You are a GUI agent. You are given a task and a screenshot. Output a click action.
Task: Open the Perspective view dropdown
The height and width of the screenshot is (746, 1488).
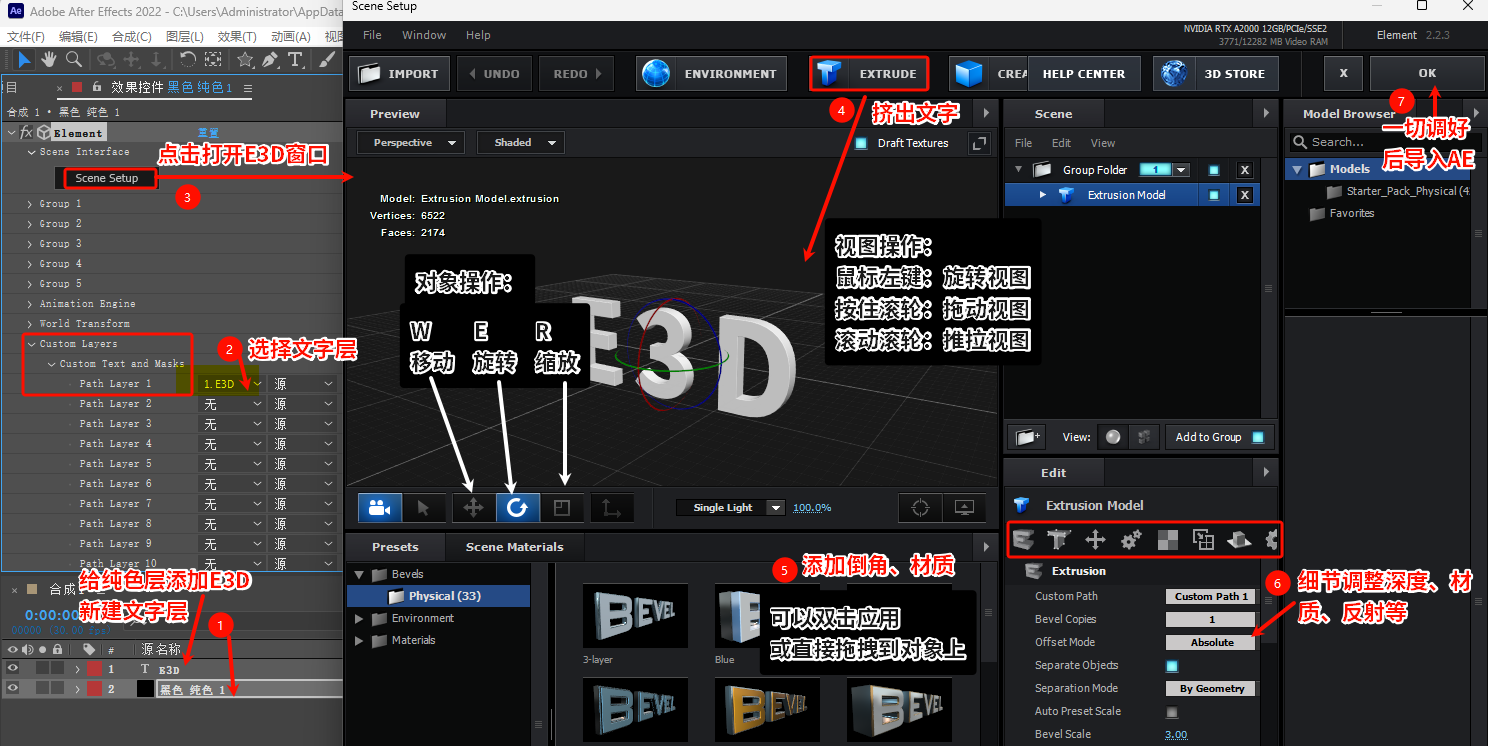point(410,143)
